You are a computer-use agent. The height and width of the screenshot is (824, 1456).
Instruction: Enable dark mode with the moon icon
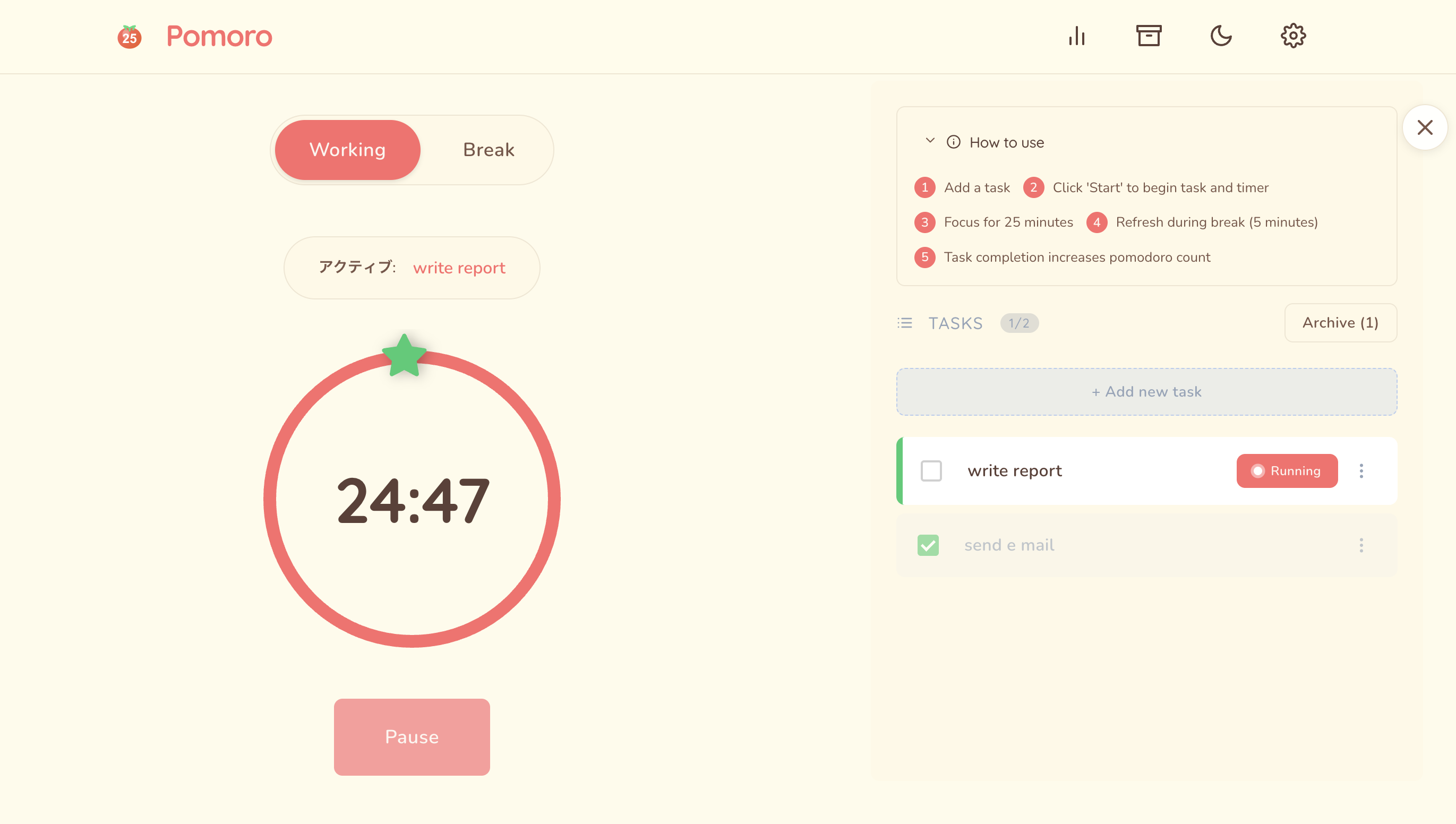tap(1221, 36)
